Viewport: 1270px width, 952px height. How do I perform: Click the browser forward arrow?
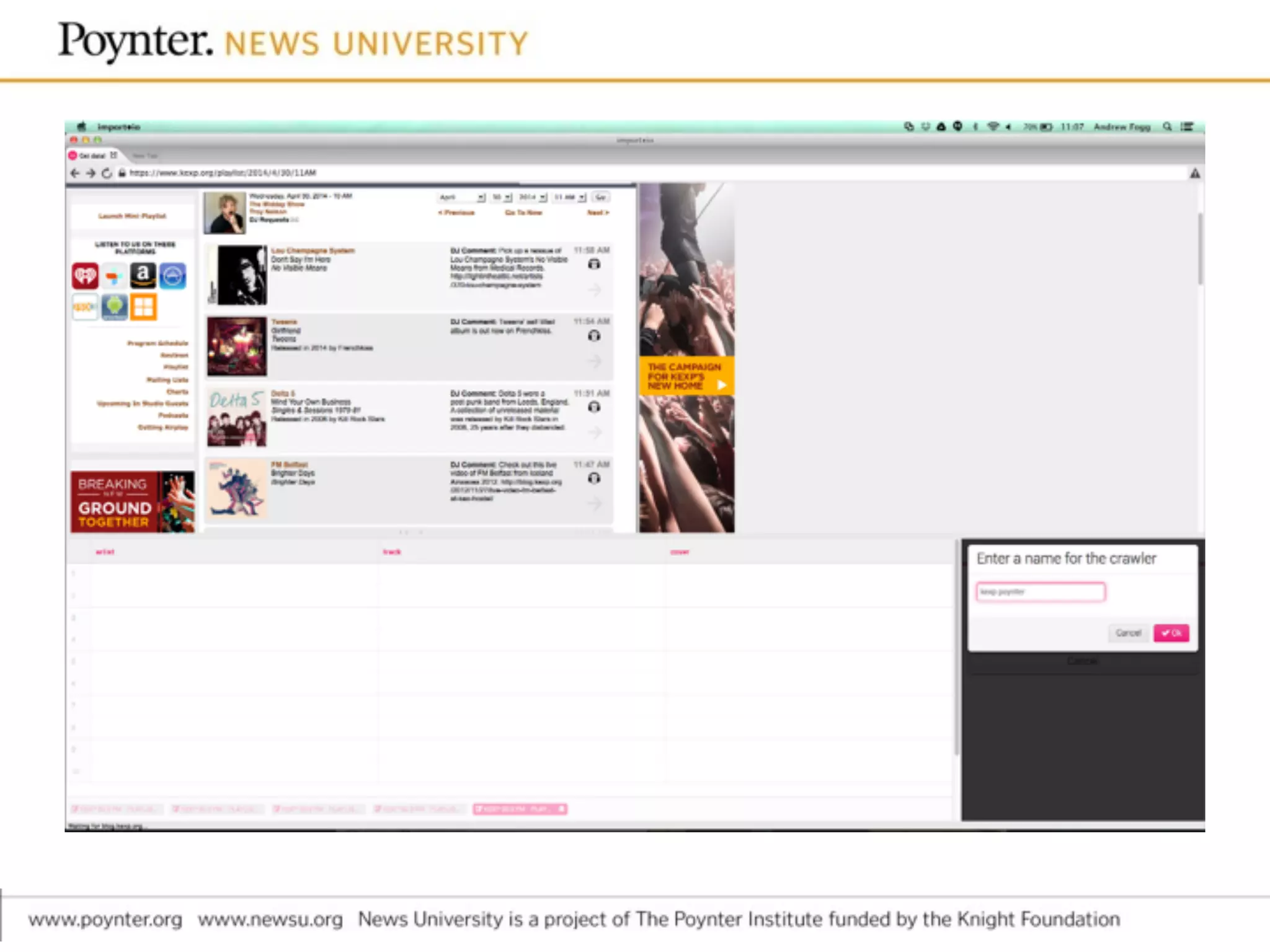click(x=91, y=173)
